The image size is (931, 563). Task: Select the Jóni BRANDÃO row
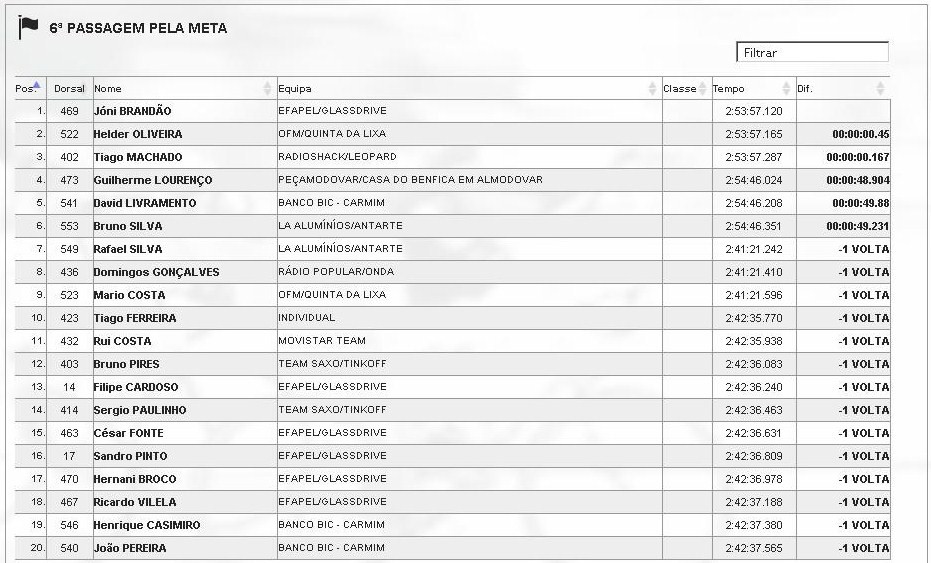point(132,111)
